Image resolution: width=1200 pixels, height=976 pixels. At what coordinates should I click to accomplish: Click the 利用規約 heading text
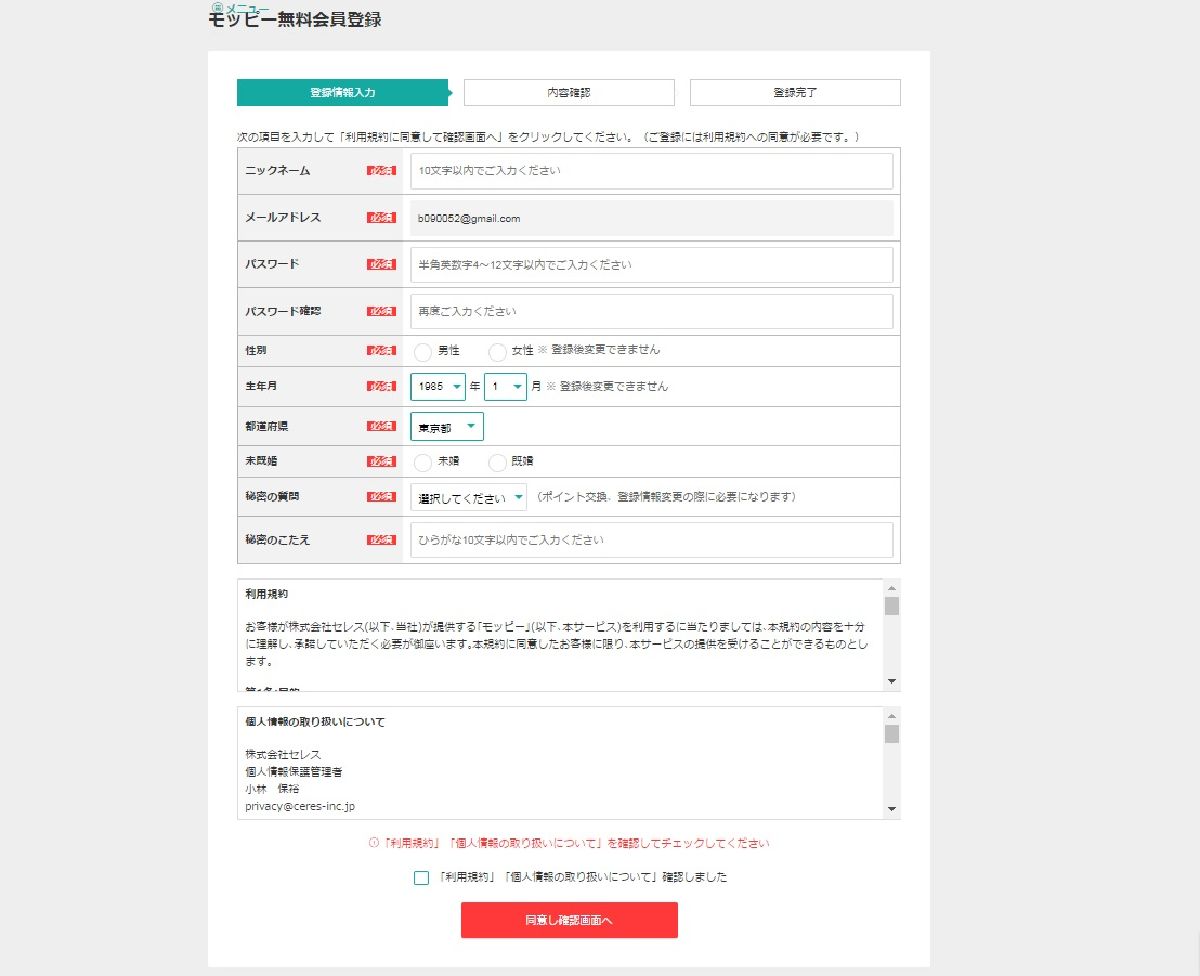click(x=267, y=594)
